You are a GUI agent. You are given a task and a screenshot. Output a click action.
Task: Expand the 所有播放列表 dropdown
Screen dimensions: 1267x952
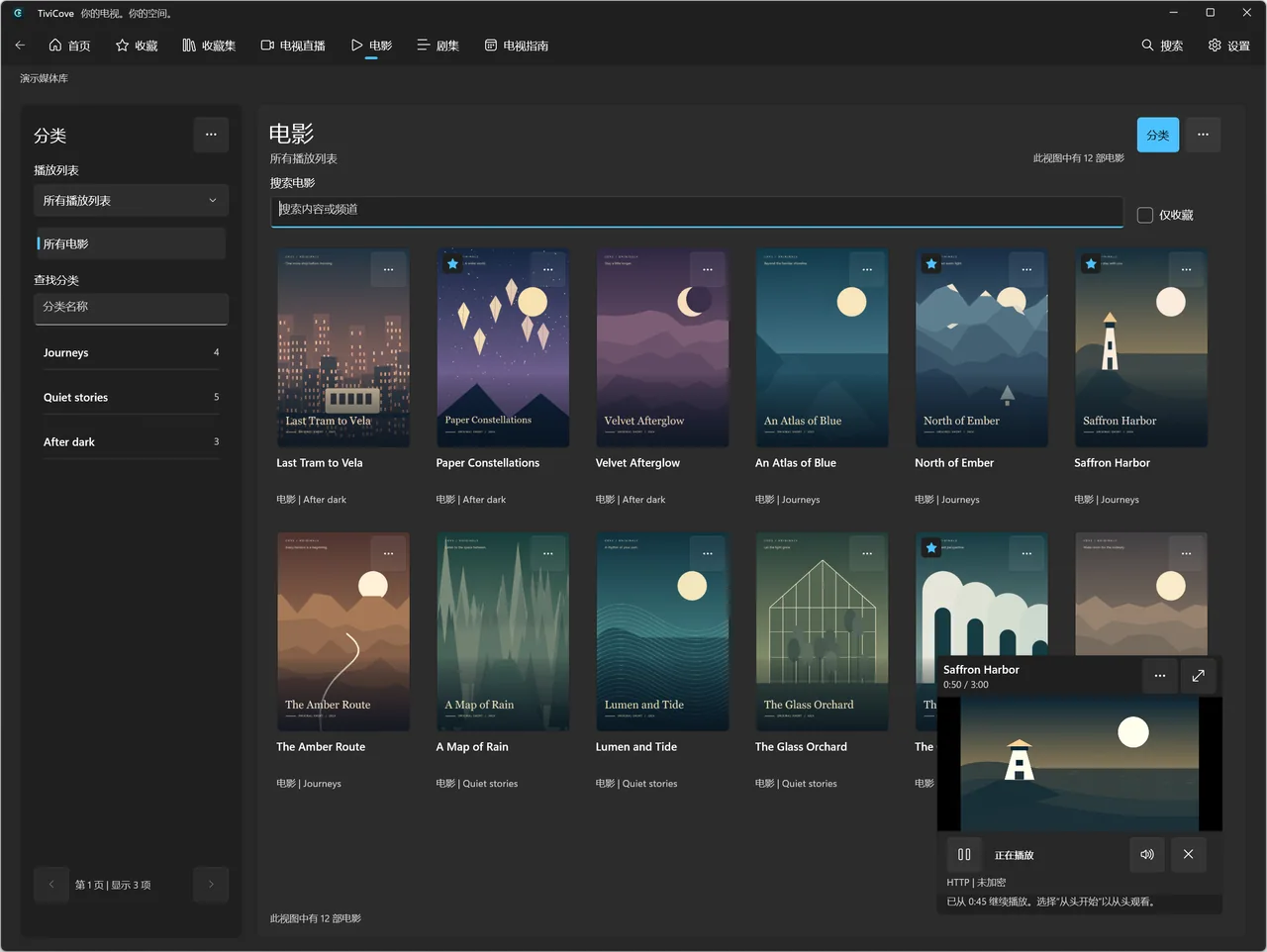coord(131,201)
